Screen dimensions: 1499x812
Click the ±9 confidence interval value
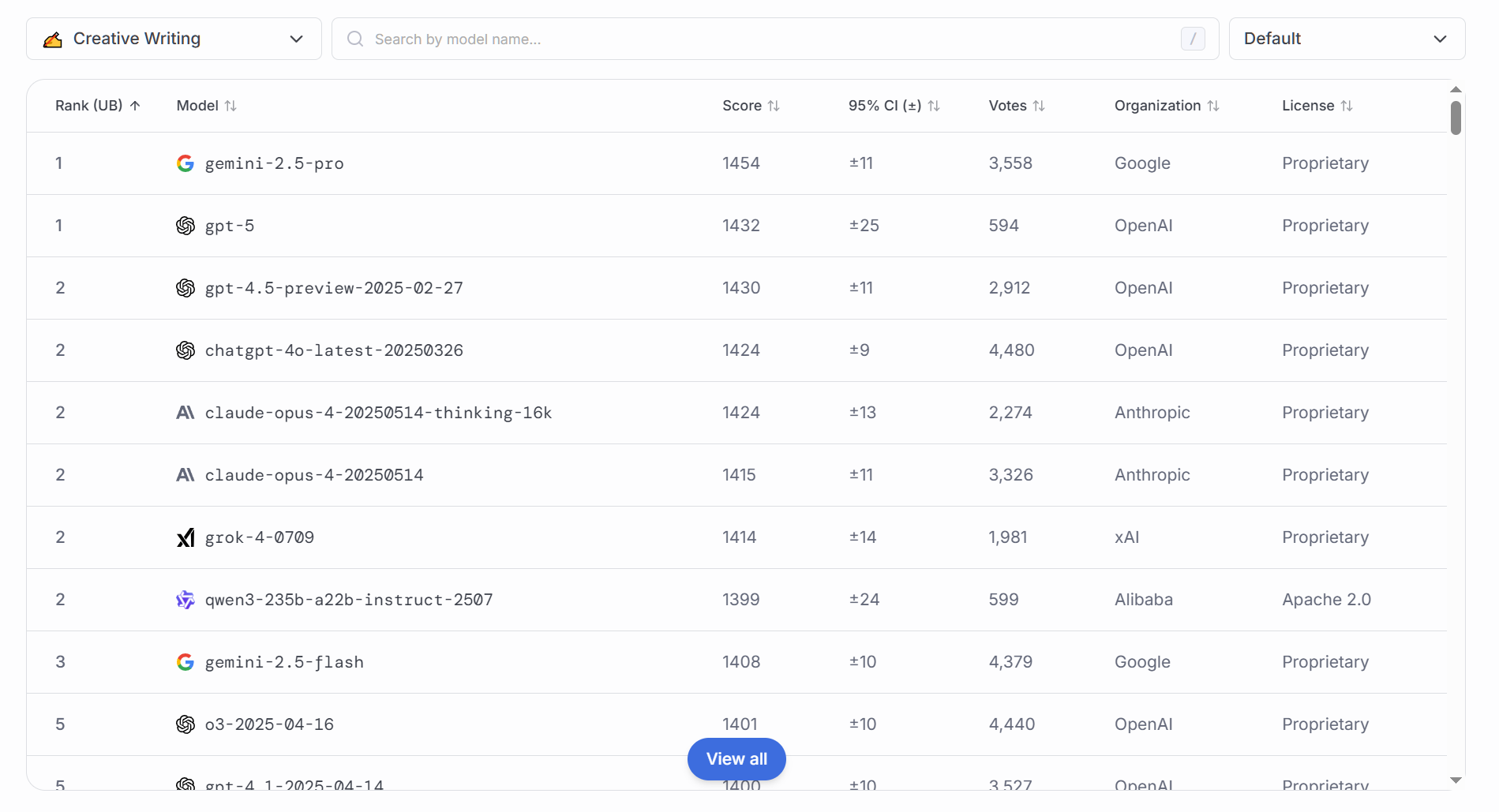click(x=860, y=350)
